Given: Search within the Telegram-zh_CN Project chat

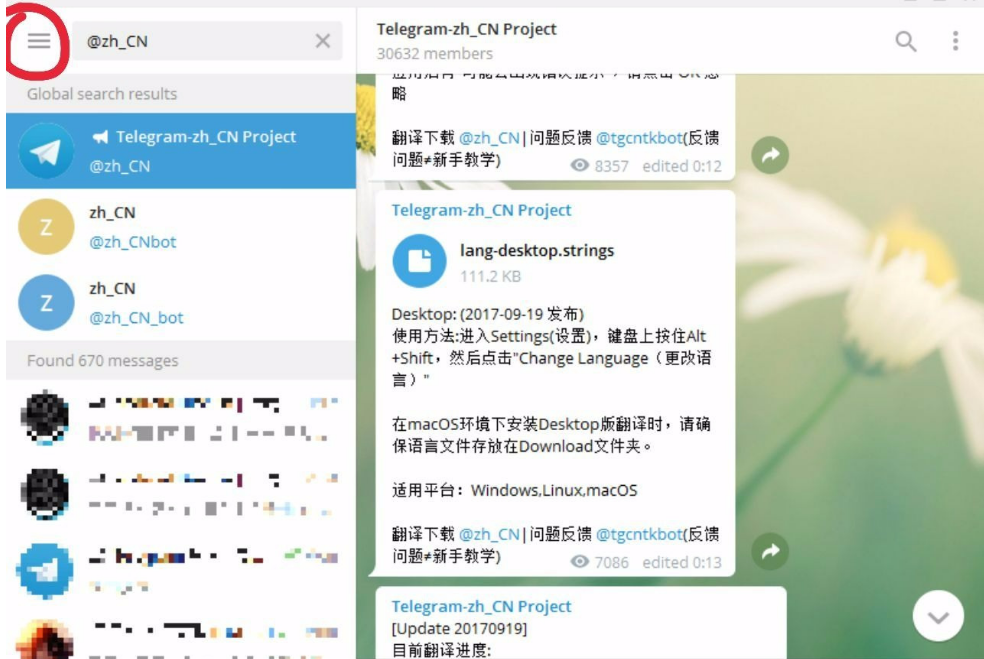Looking at the screenshot, I should [906, 41].
